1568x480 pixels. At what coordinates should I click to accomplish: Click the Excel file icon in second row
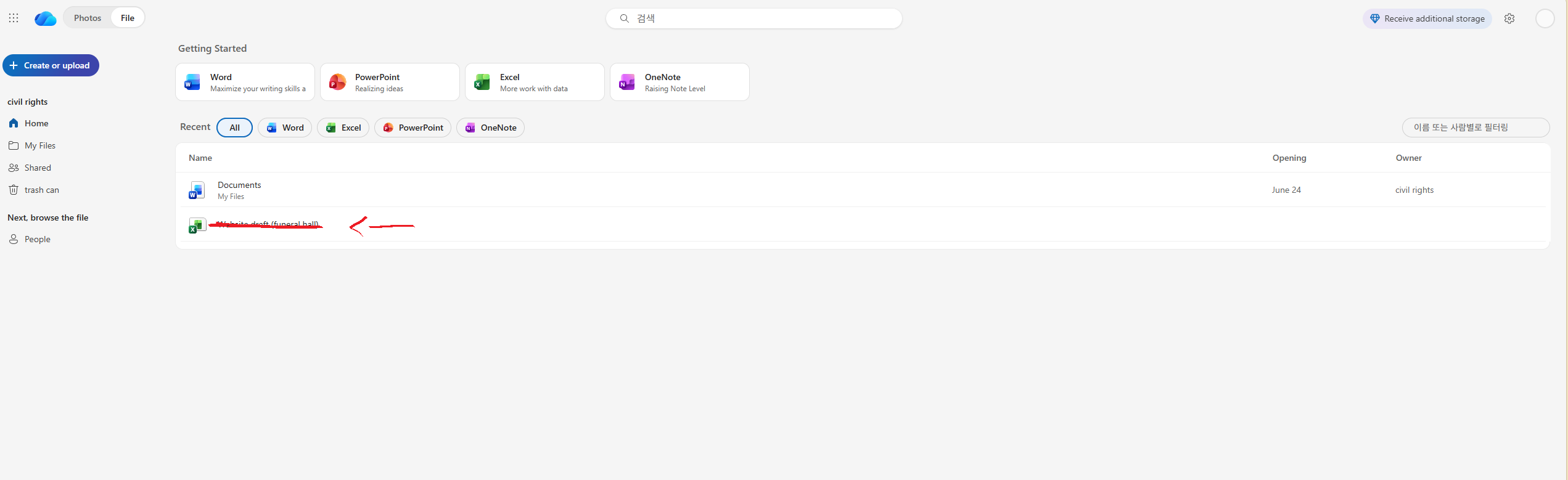(x=197, y=226)
